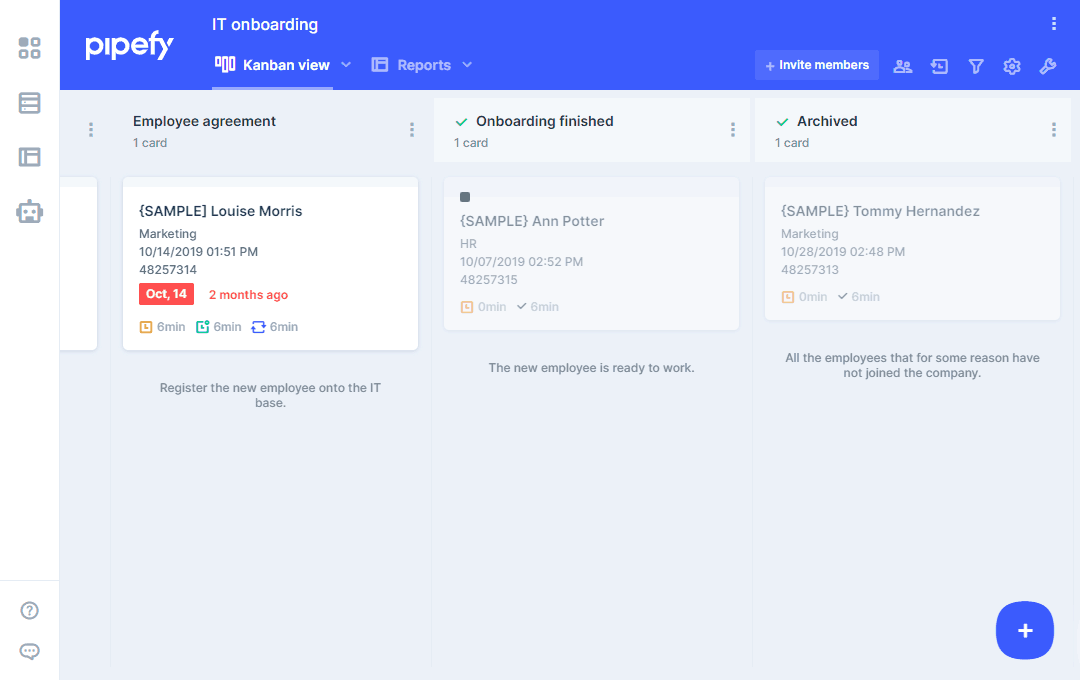
Task: Open the dashboard grid icon in sidebar
Action: pyautogui.click(x=30, y=48)
